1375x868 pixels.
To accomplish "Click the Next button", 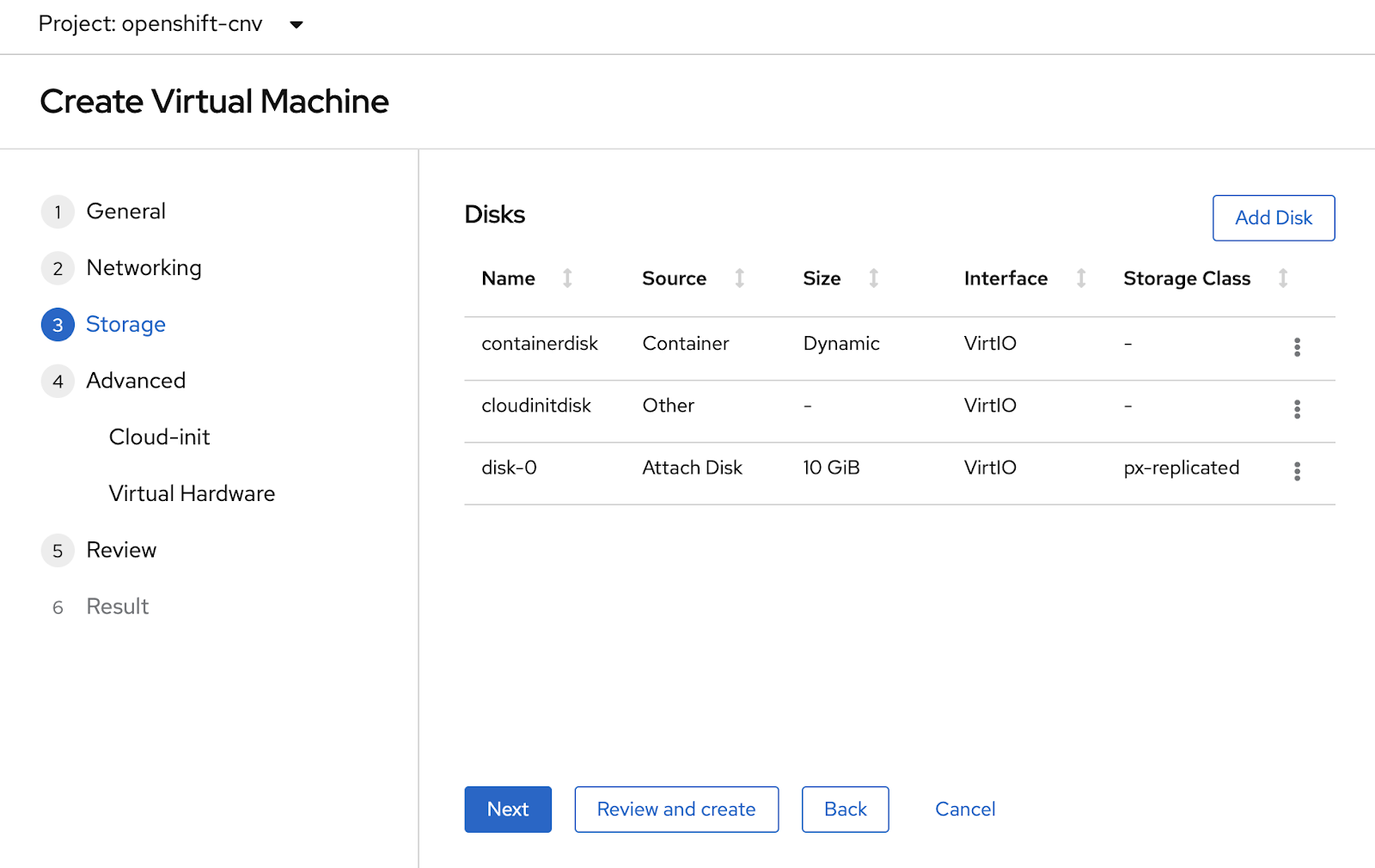I will point(507,809).
